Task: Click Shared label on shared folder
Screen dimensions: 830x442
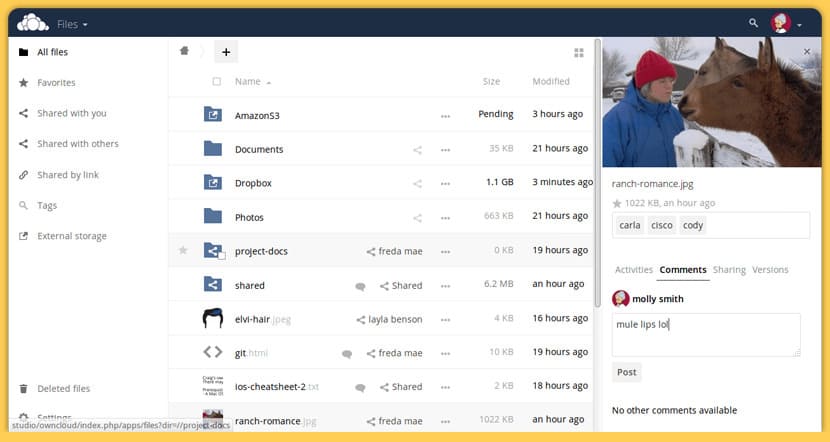Action: [x=401, y=285]
